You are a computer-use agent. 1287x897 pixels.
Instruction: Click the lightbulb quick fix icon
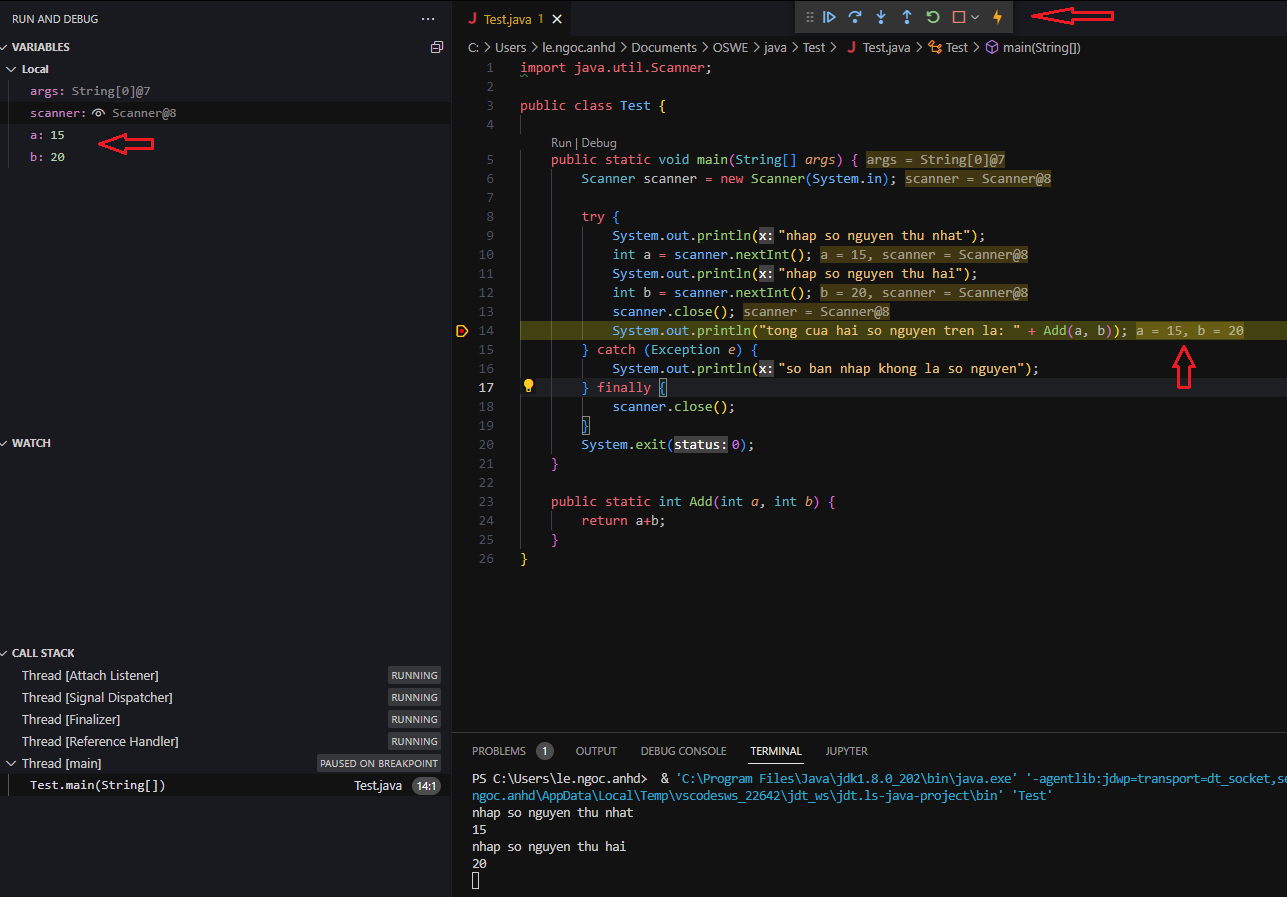tap(529, 387)
